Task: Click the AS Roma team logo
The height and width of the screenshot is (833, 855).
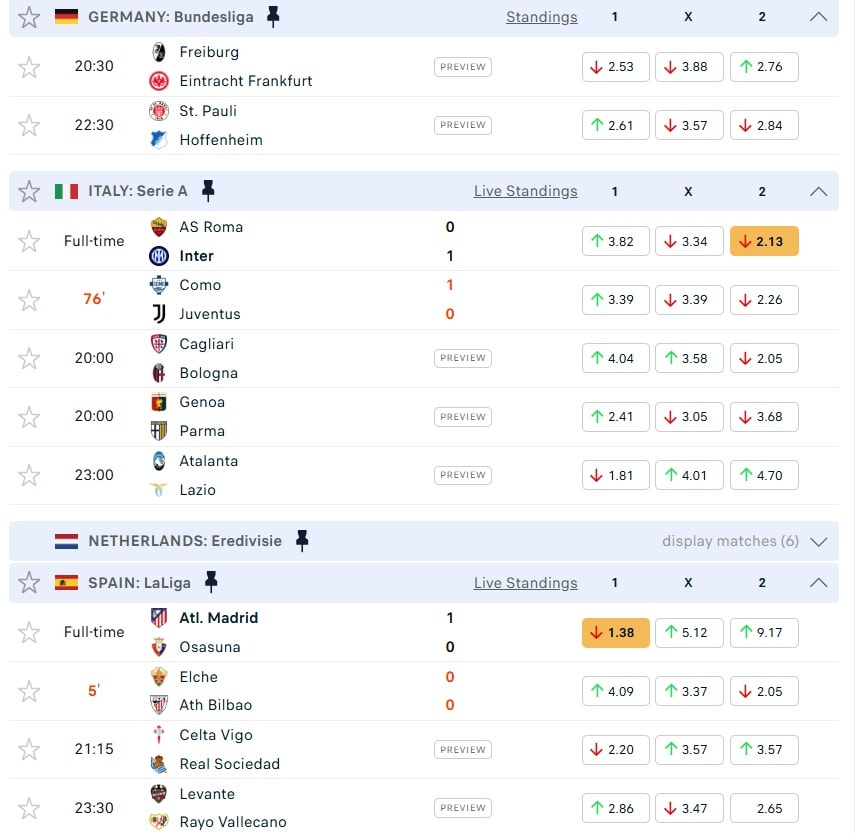Action: (159, 227)
